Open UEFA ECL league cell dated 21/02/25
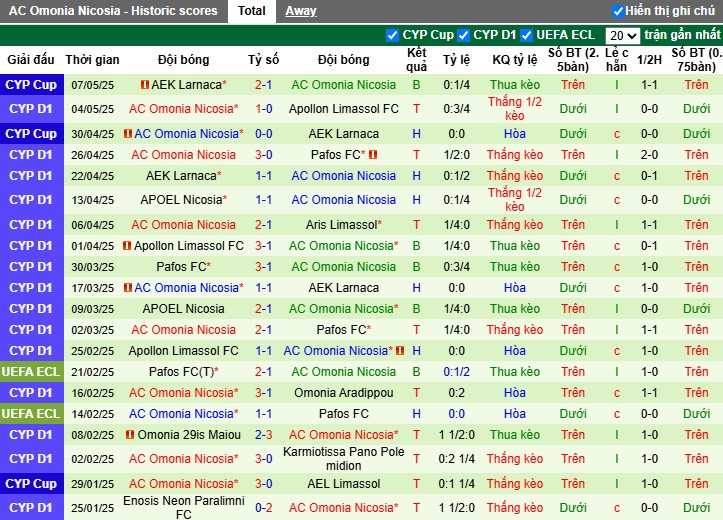The width and height of the screenshot is (723, 520). (31, 372)
